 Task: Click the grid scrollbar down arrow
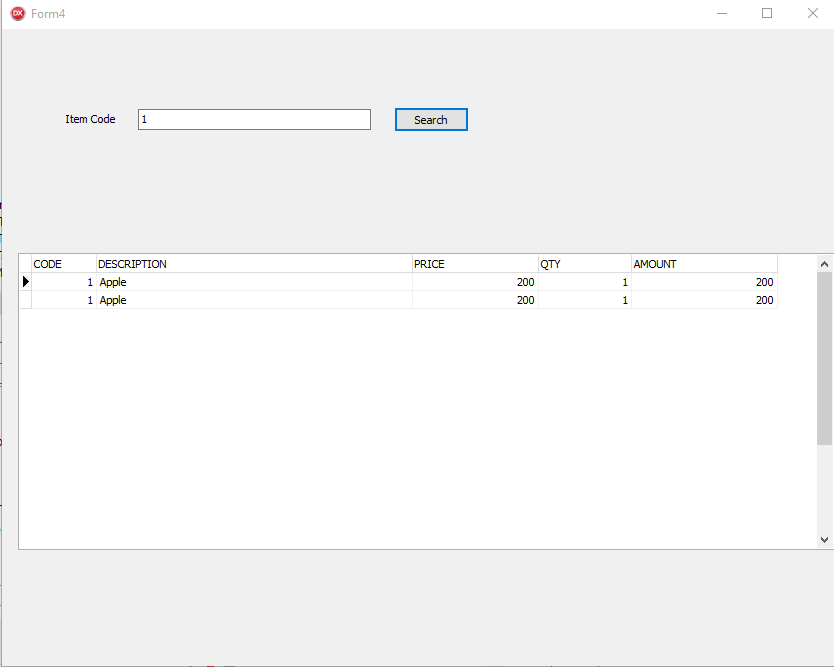point(824,539)
